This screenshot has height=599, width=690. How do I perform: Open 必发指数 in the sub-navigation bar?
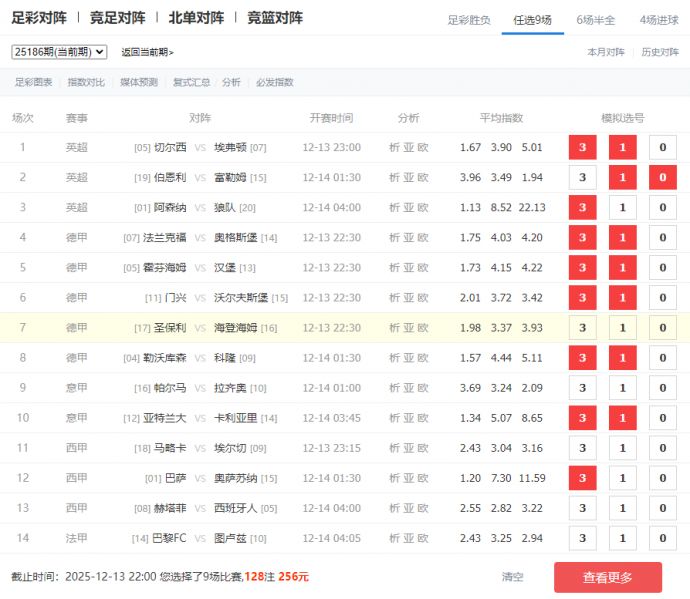275,82
